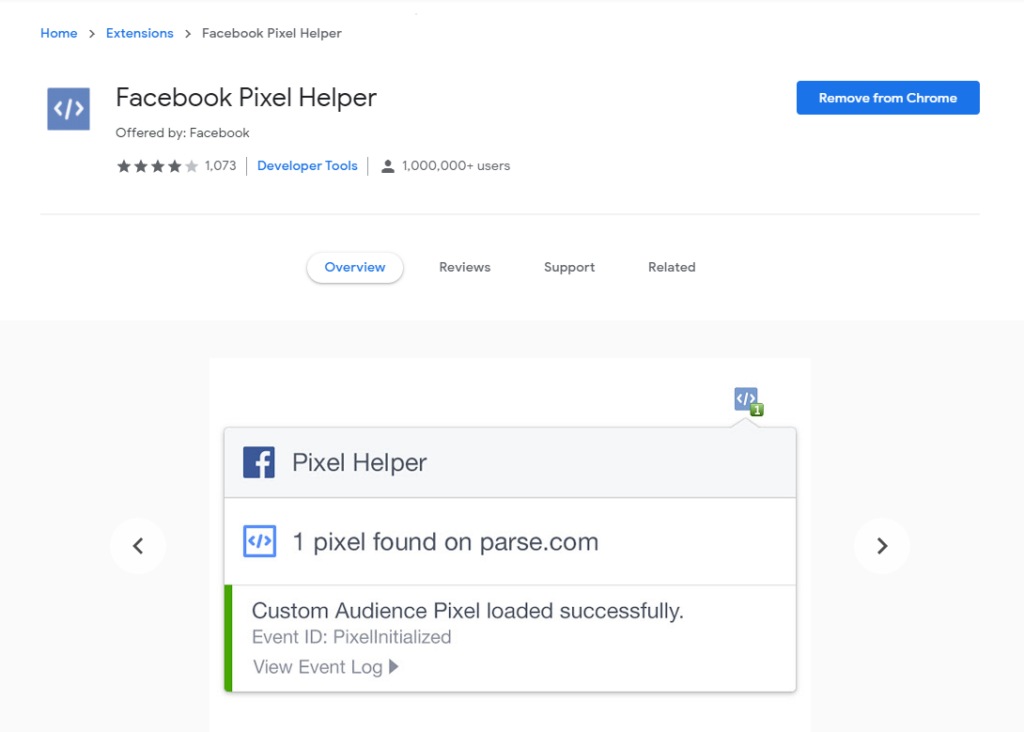
Task: Click Remove from Chrome button
Action: pyautogui.click(x=888, y=98)
